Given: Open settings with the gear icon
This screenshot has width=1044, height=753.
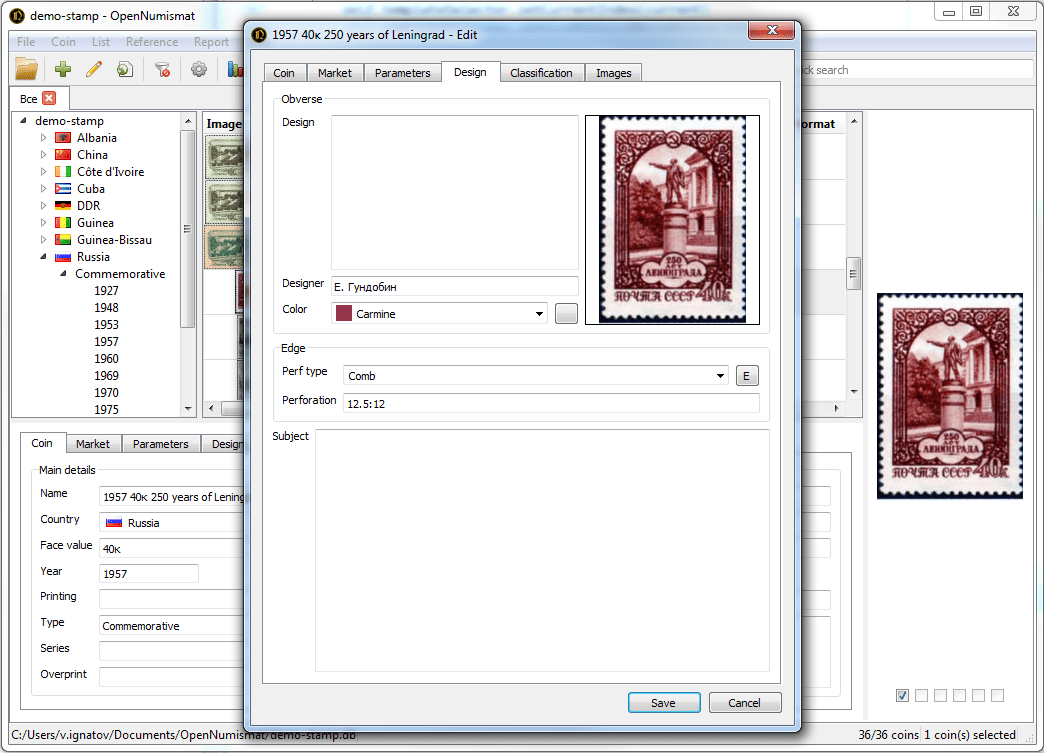Looking at the screenshot, I should [x=198, y=69].
